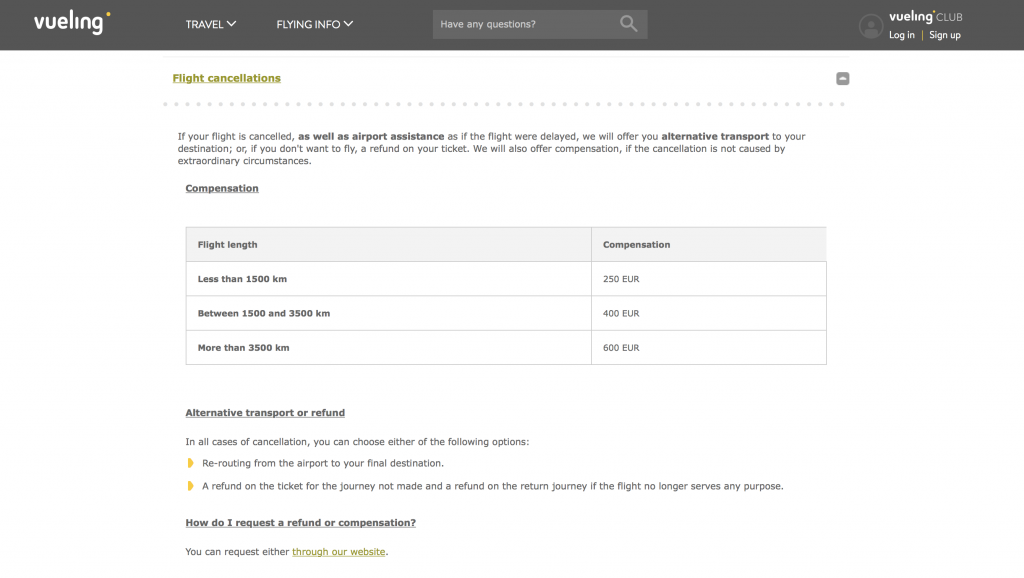The image size is (1024, 578).
Task: Click the Vueling Club logo
Action: pyautogui.click(x=925, y=16)
